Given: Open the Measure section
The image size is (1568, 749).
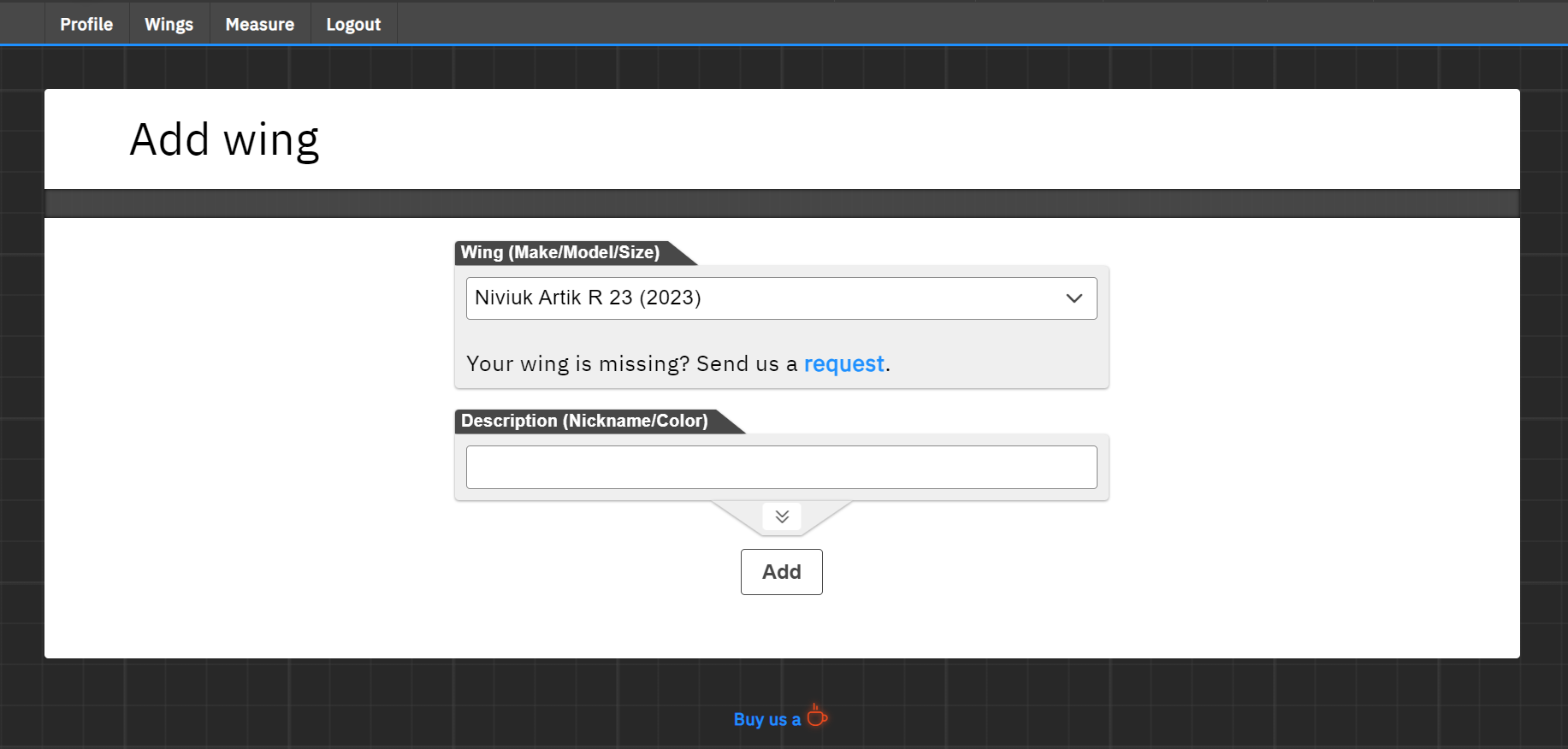Looking at the screenshot, I should pyautogui.click(x=259, y=24).
